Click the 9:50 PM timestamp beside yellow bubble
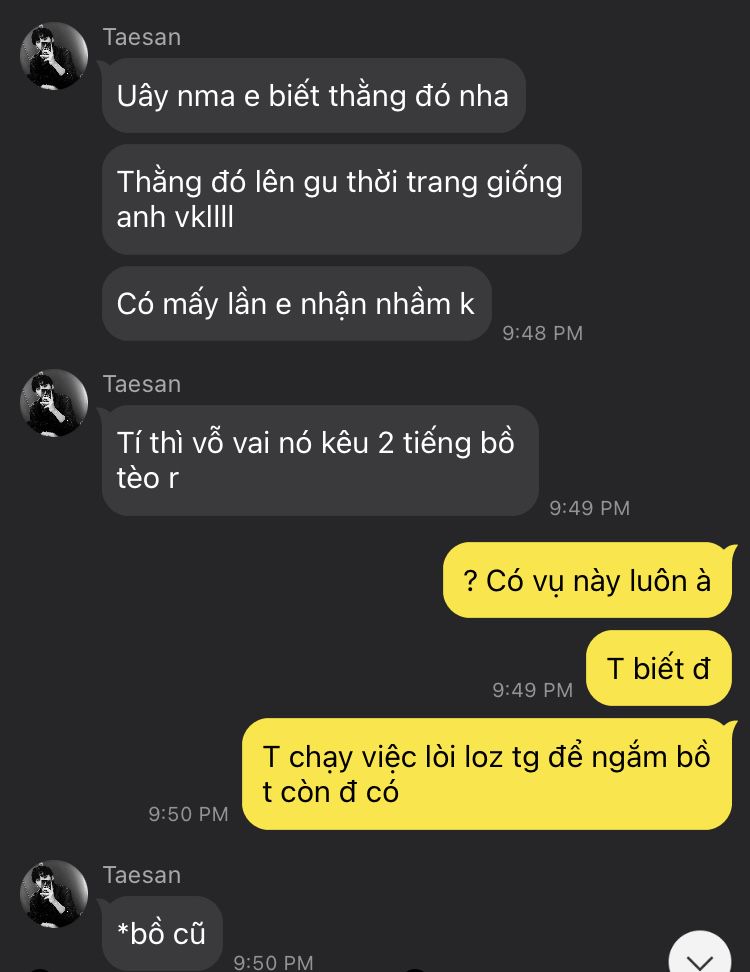This screenshot has width=750, height=972. [188, 814]
